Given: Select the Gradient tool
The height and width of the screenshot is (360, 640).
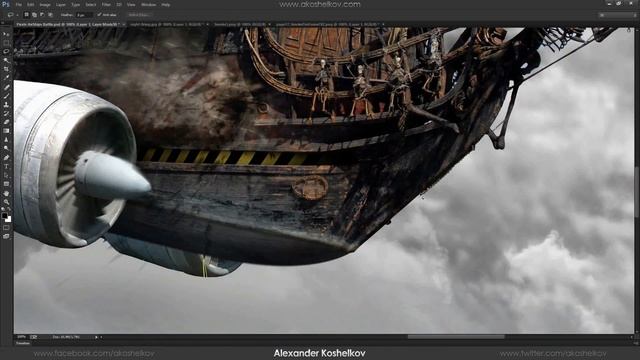Looking at the screenshot, I should (x=6, y=131).
